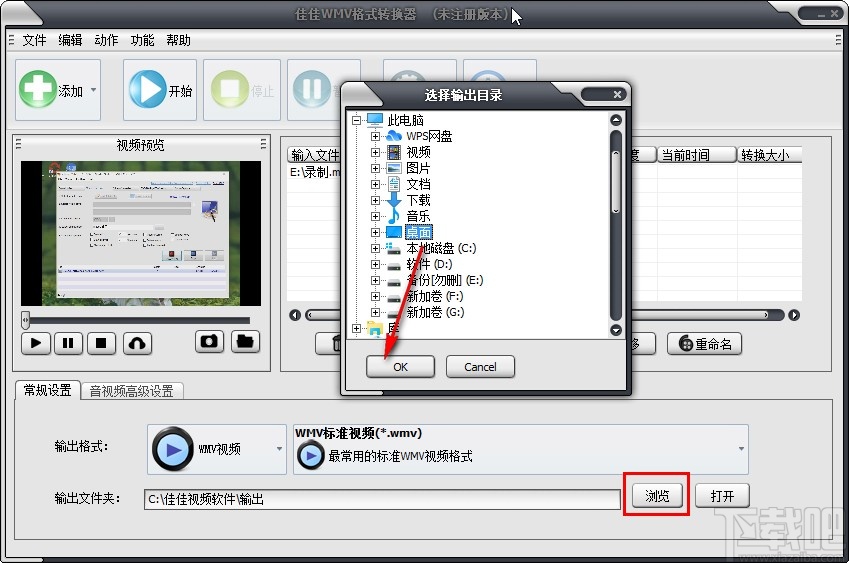Start conversion with the 开始 button
The width and height of the screenshot is (849, 563).
160,90
